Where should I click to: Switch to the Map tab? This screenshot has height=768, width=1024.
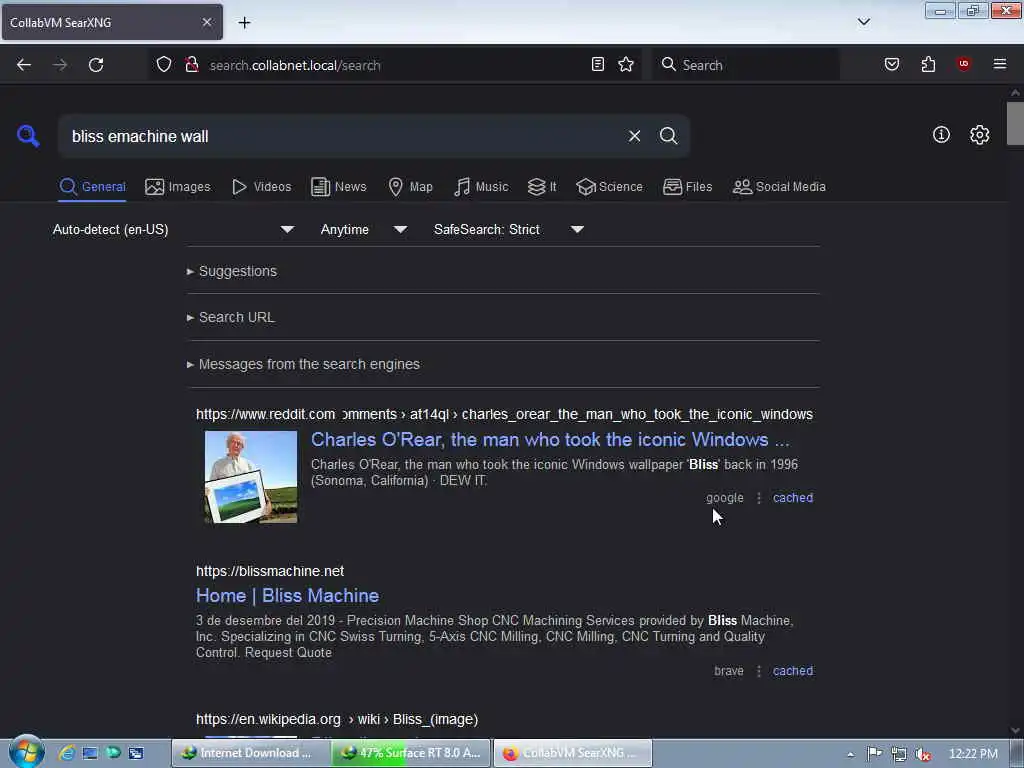(410, 187)
